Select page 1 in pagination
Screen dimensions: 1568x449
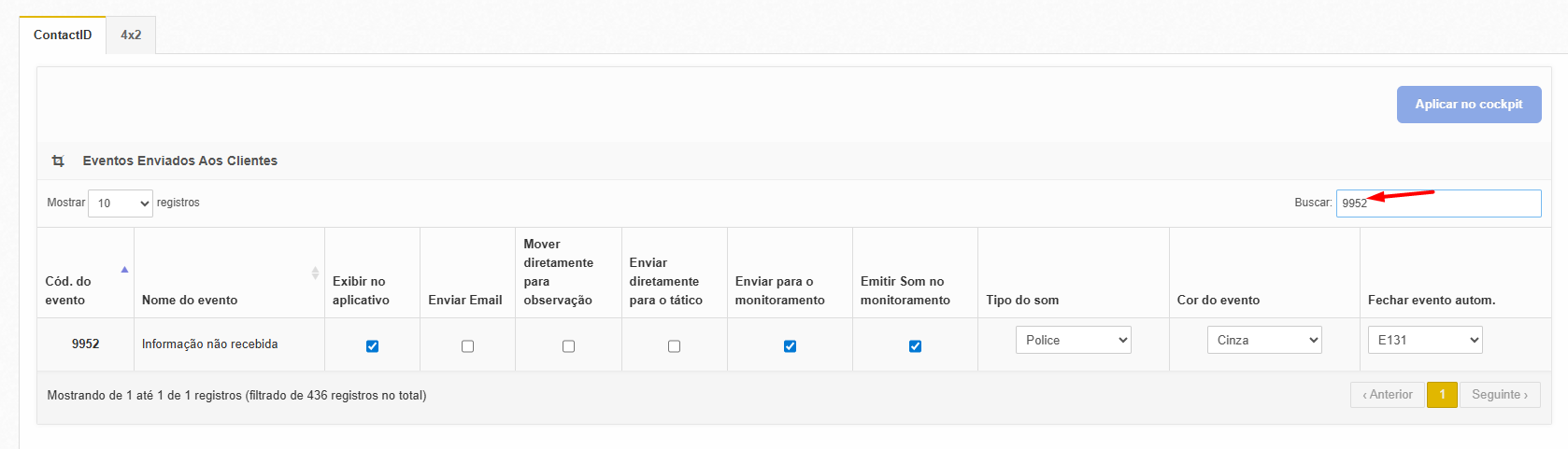coord(1442,395)
